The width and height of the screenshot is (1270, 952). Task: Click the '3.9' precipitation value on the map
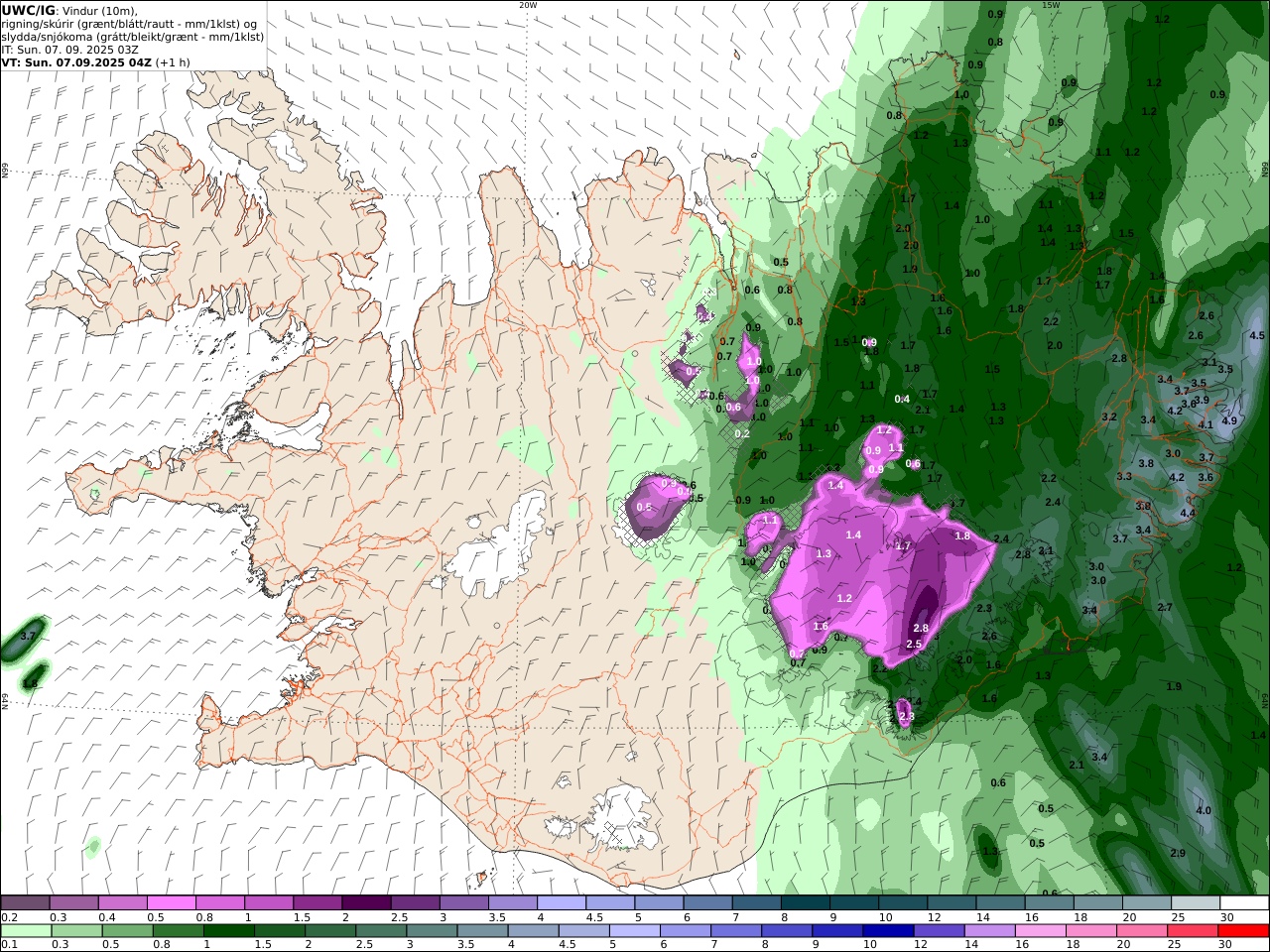pos(1202,400)
